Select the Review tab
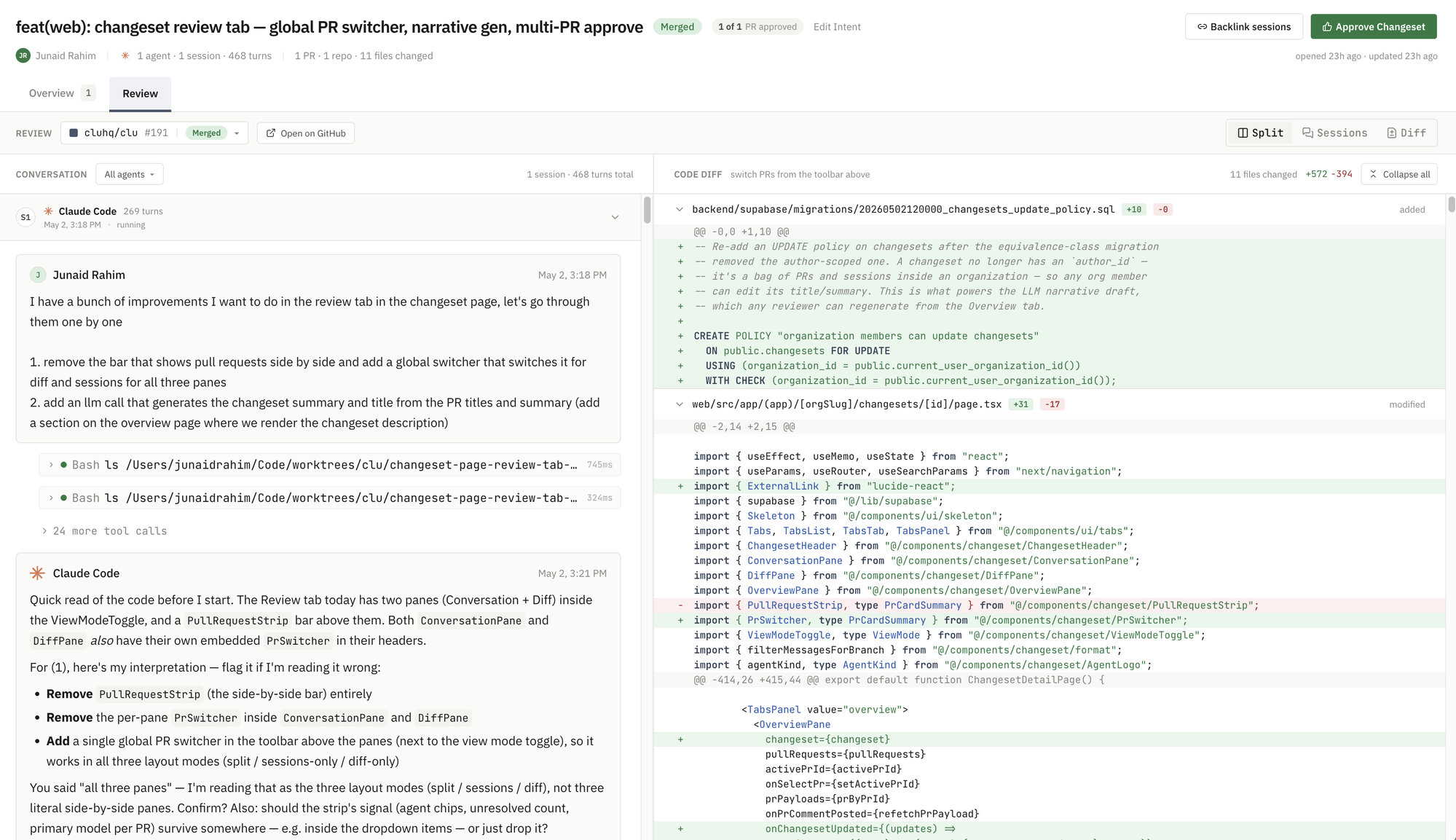This screenshot has height=840, width=1456. coord(140,93)
